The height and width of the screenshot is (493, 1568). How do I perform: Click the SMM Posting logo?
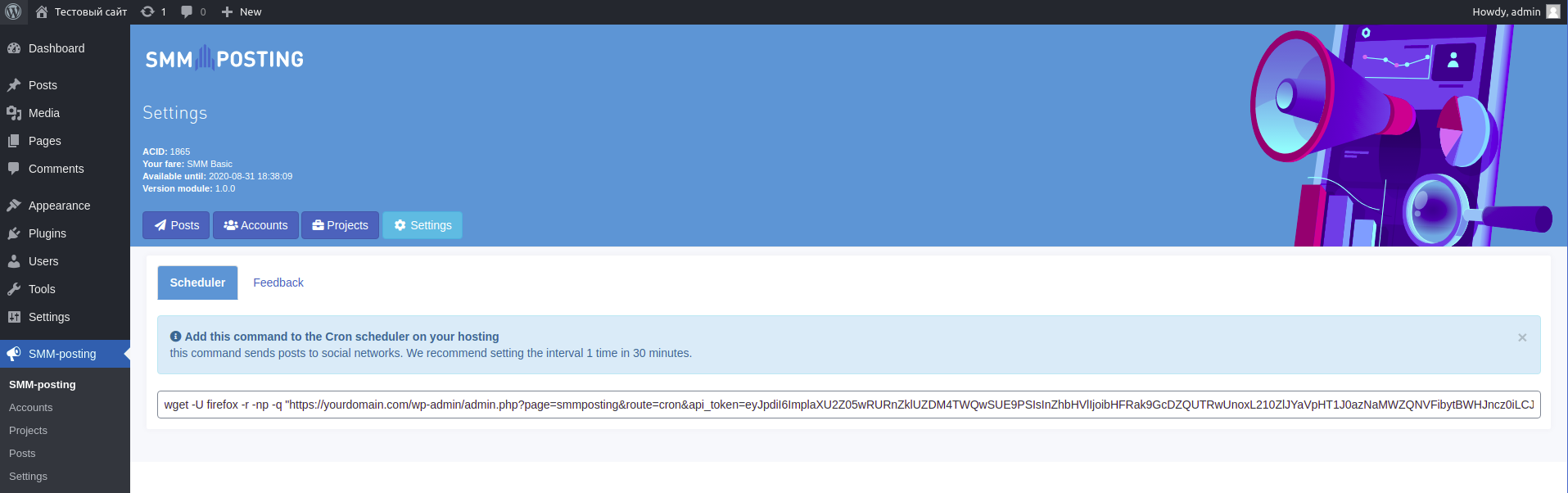tap(224, 58)
